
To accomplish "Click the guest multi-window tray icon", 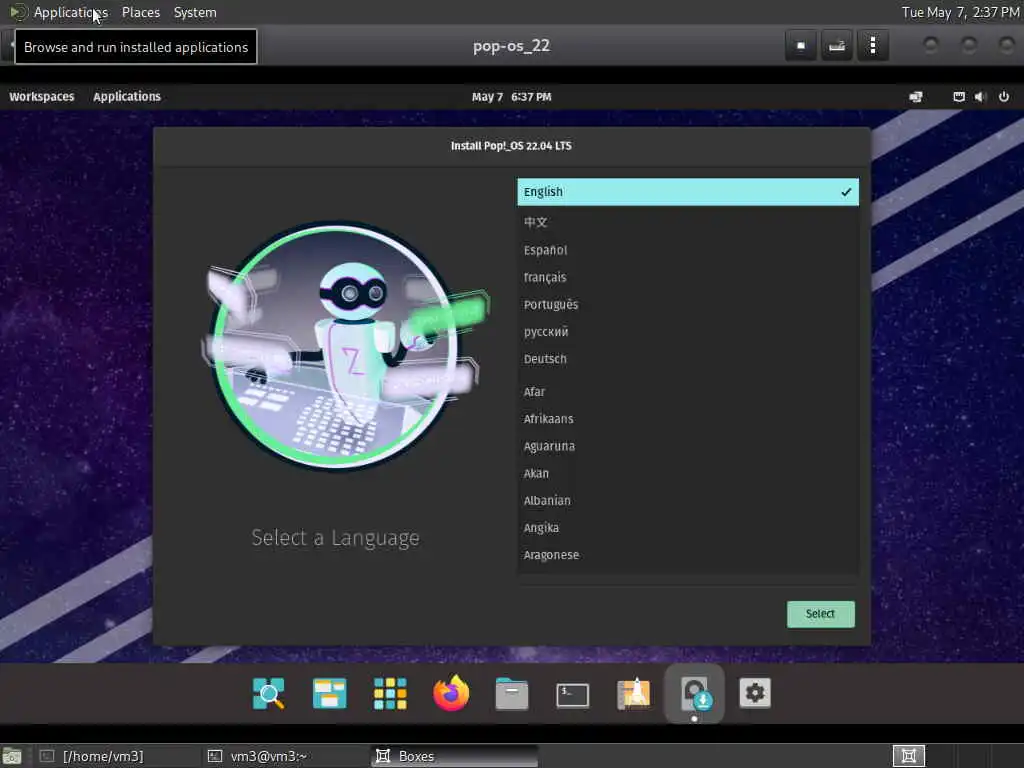I will pos(916,97).
